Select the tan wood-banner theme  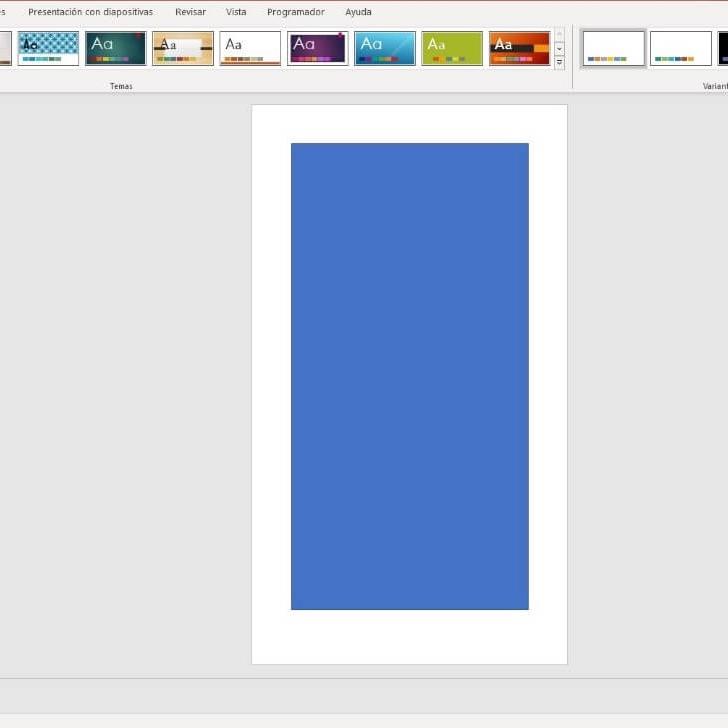click(183, 48)
